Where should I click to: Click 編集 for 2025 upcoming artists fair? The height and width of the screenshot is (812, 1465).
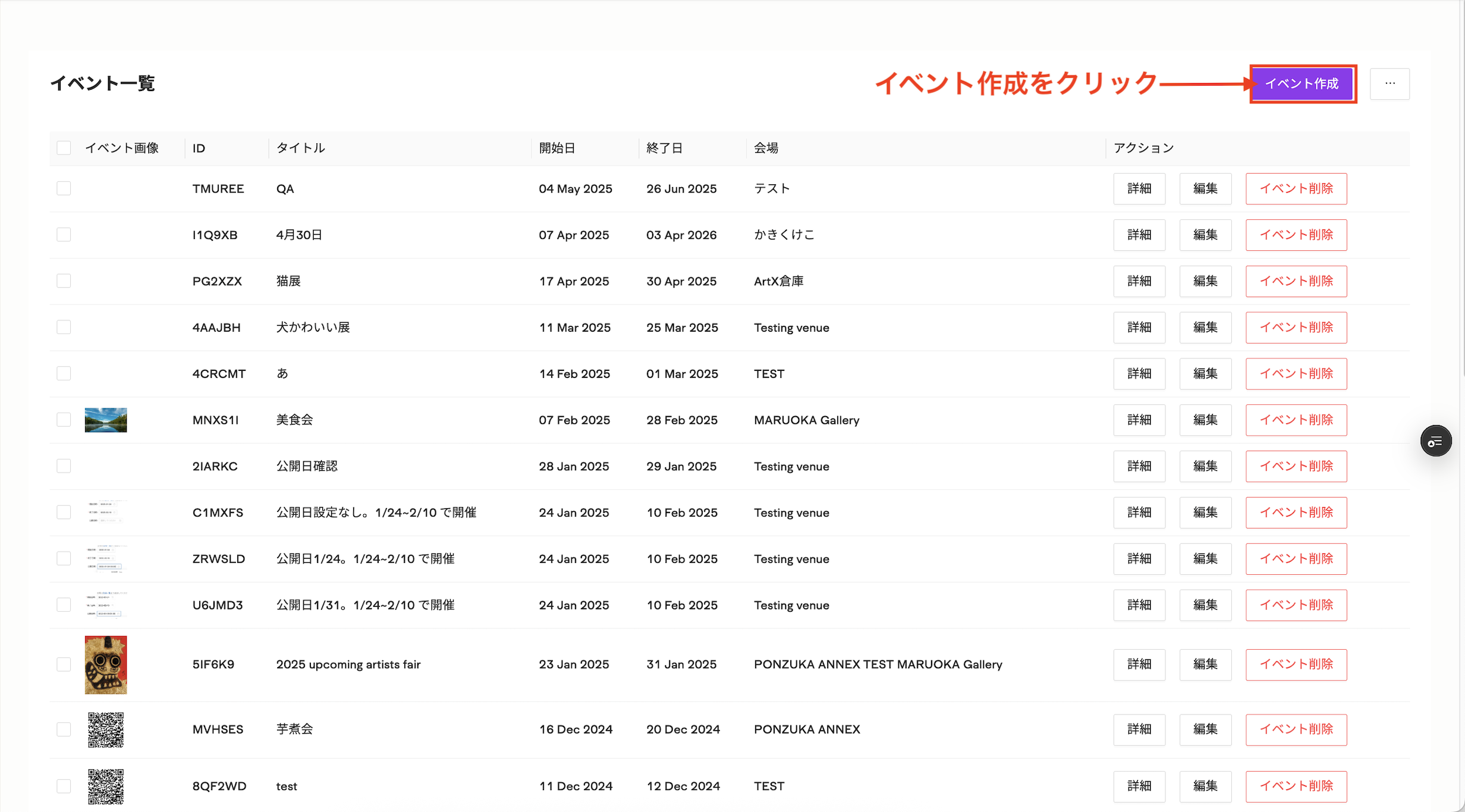tap(1205, 665)
